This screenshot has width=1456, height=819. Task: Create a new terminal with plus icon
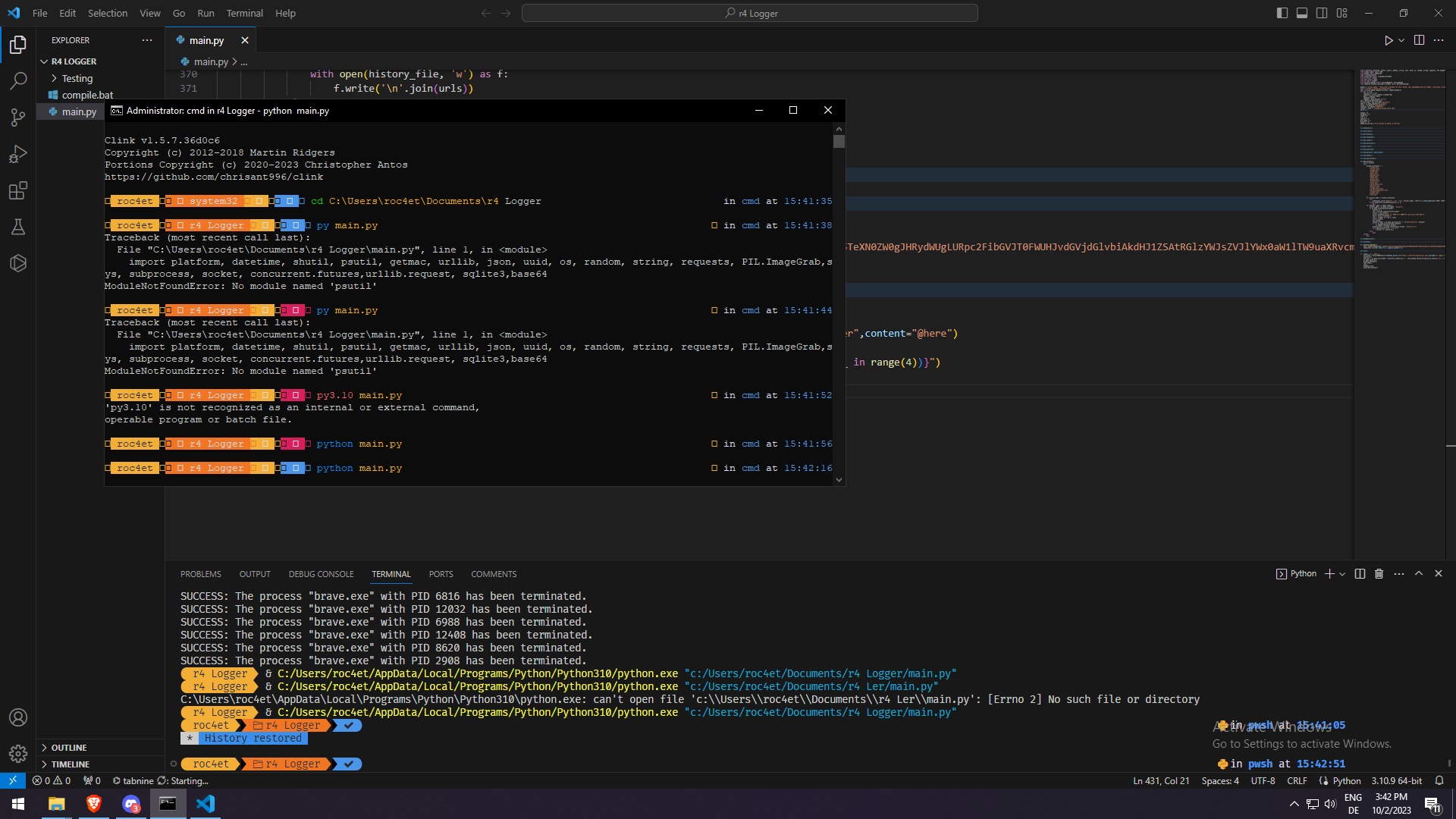(1329, 574)
